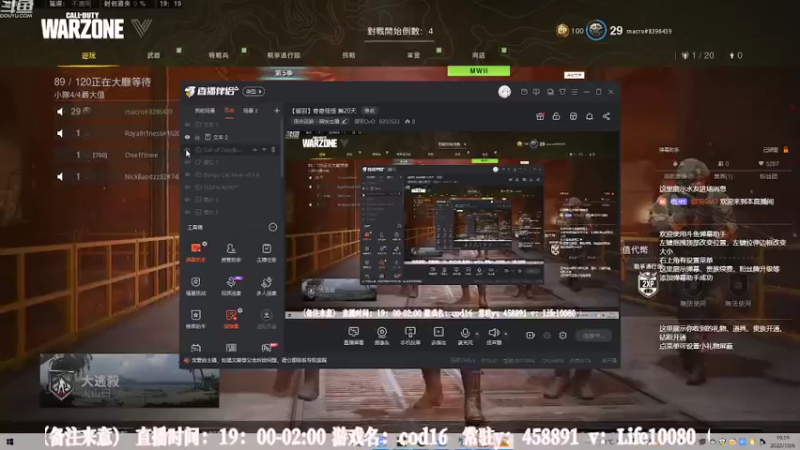
Task: Toggle visibility of the 窗口1 source
Action: (x=187, y=162)
